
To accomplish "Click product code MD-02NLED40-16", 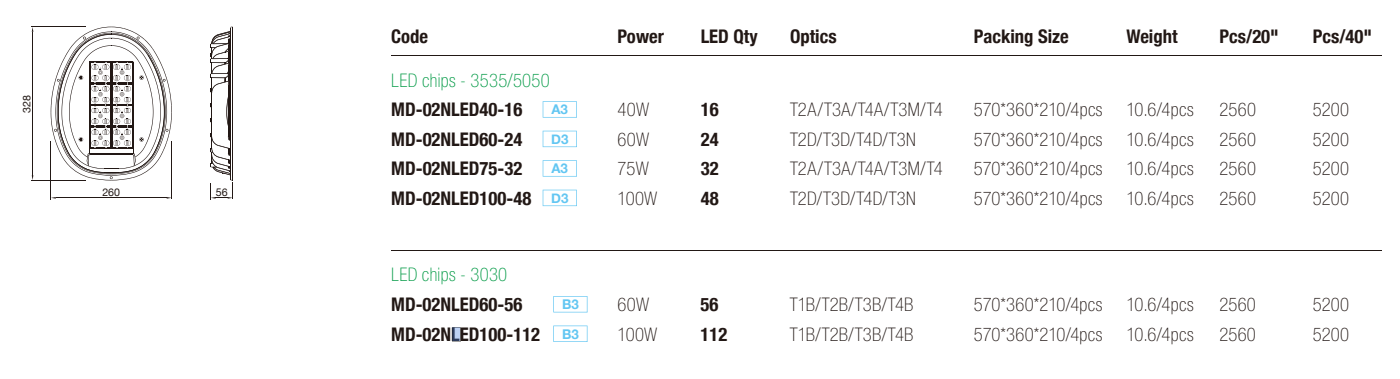I will click(x=457, y=110).
